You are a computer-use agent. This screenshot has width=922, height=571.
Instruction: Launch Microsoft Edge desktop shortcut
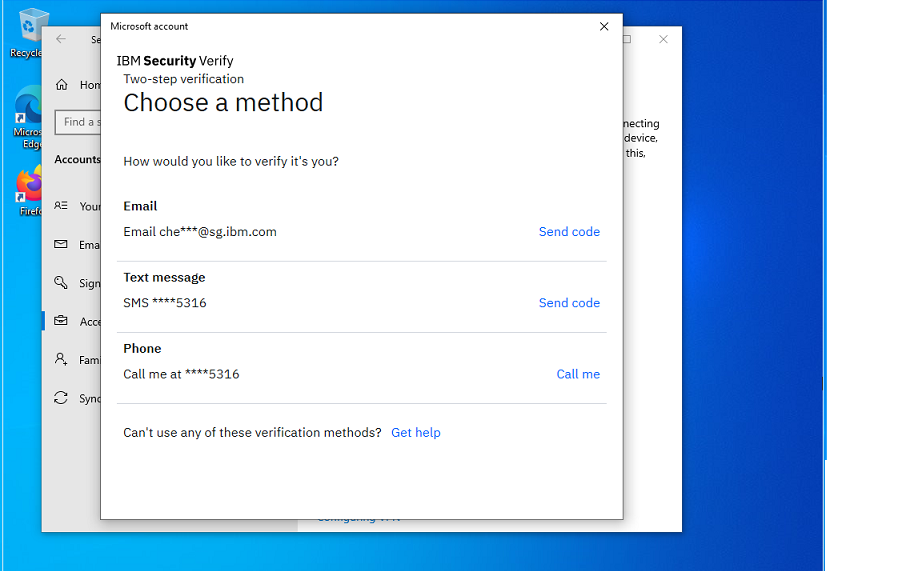(x=27, y=118)
